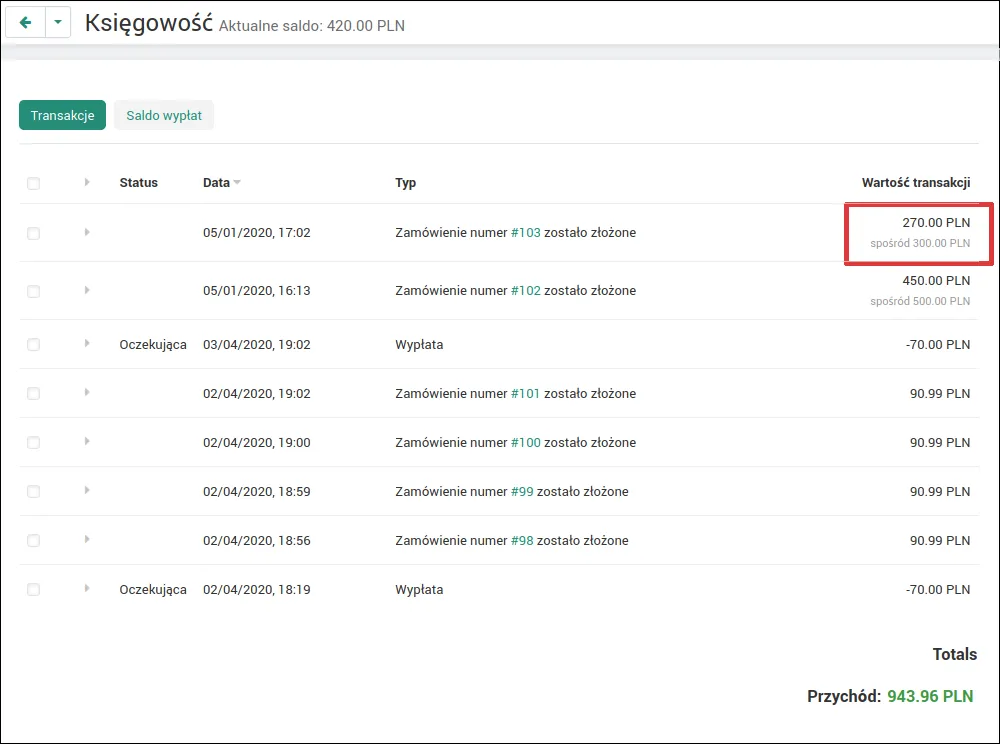Expand details of order #101 row
The height and width of the screenshot is (744, 1000).
87,392
